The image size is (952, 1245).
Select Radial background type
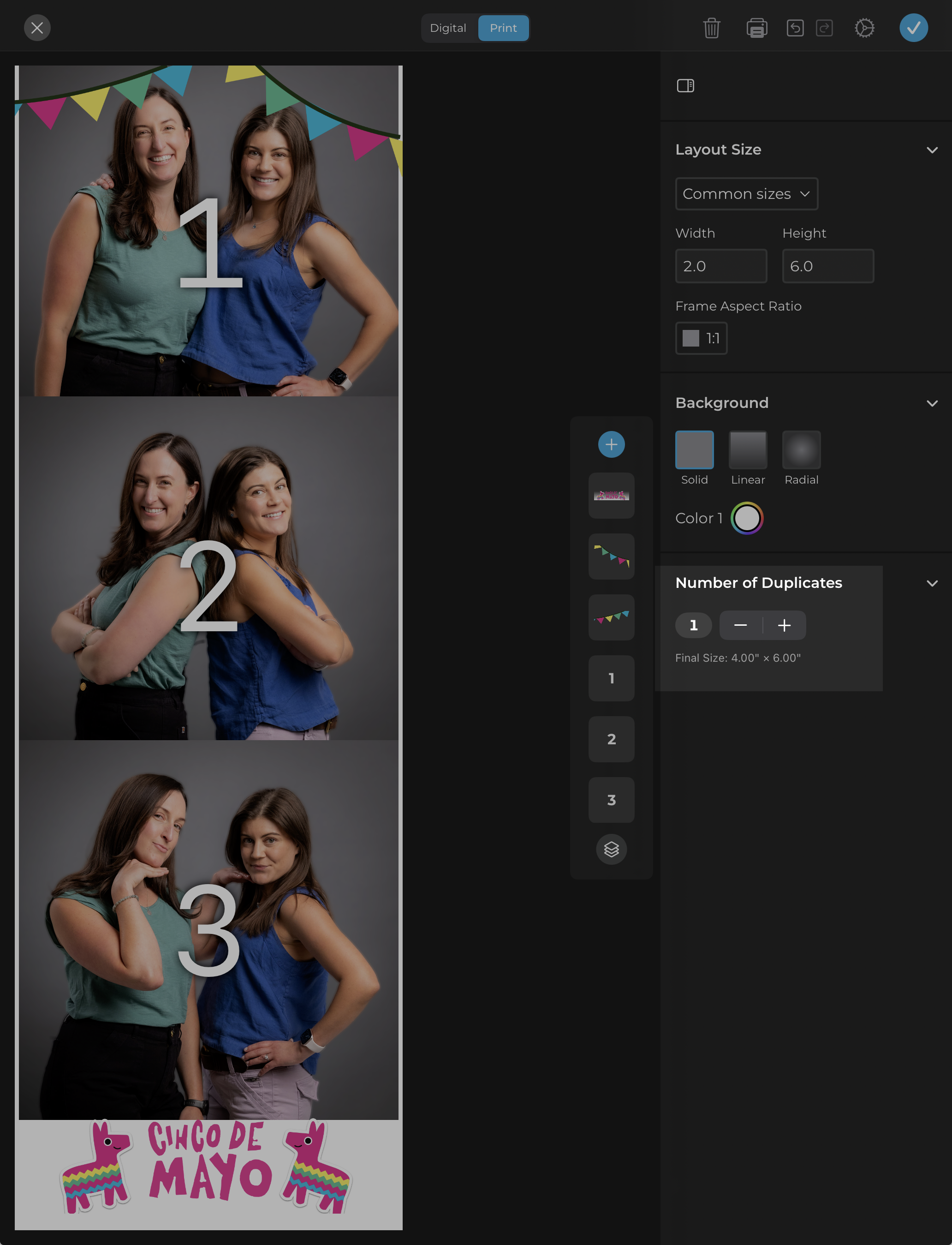[801, 450]
